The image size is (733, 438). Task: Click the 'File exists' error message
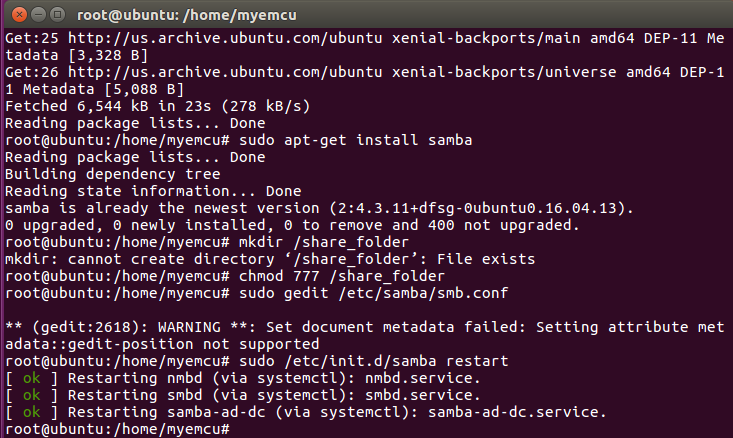pyautogui.click(x=486, y=259)
